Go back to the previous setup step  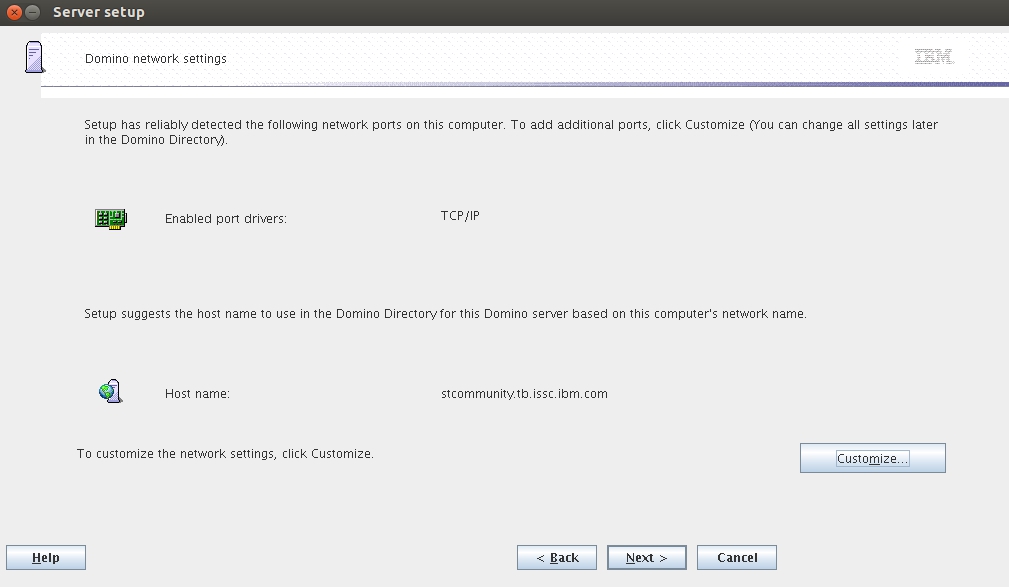coord(556,557)
